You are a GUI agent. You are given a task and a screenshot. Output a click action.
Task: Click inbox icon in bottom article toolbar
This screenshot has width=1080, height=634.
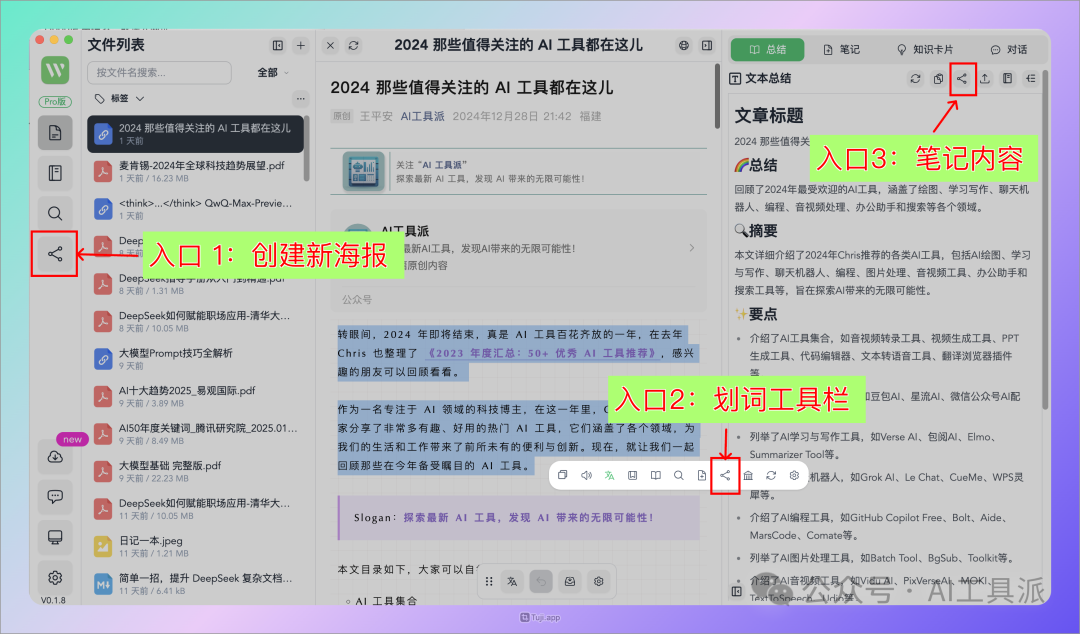point(570,582)
